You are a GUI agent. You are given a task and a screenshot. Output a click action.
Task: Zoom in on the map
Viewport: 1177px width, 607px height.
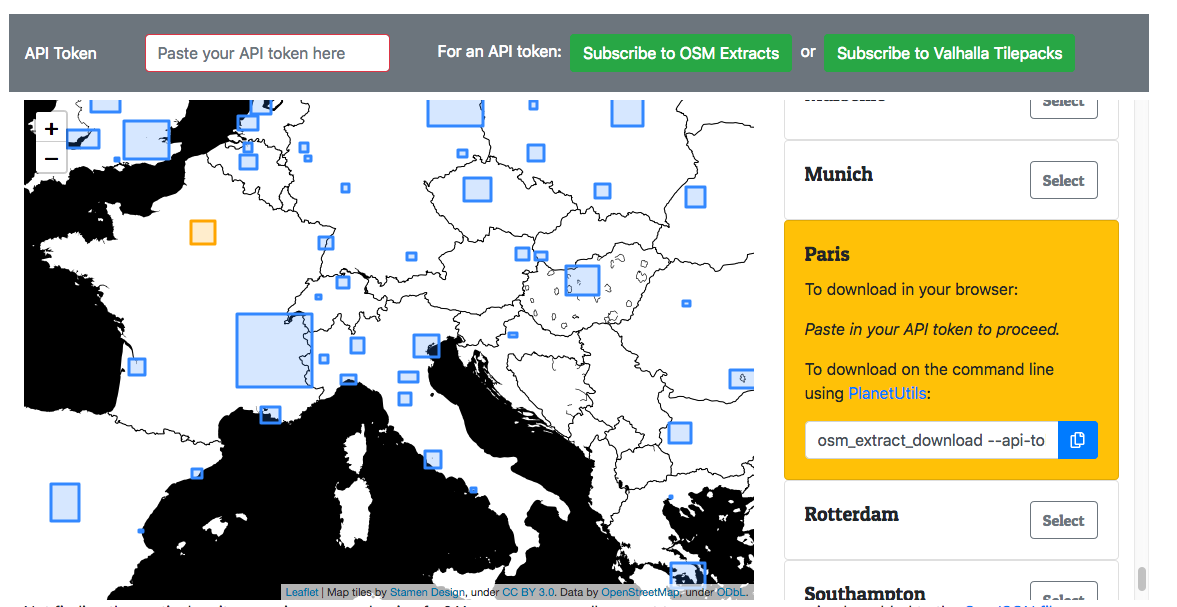coord(51,128)
